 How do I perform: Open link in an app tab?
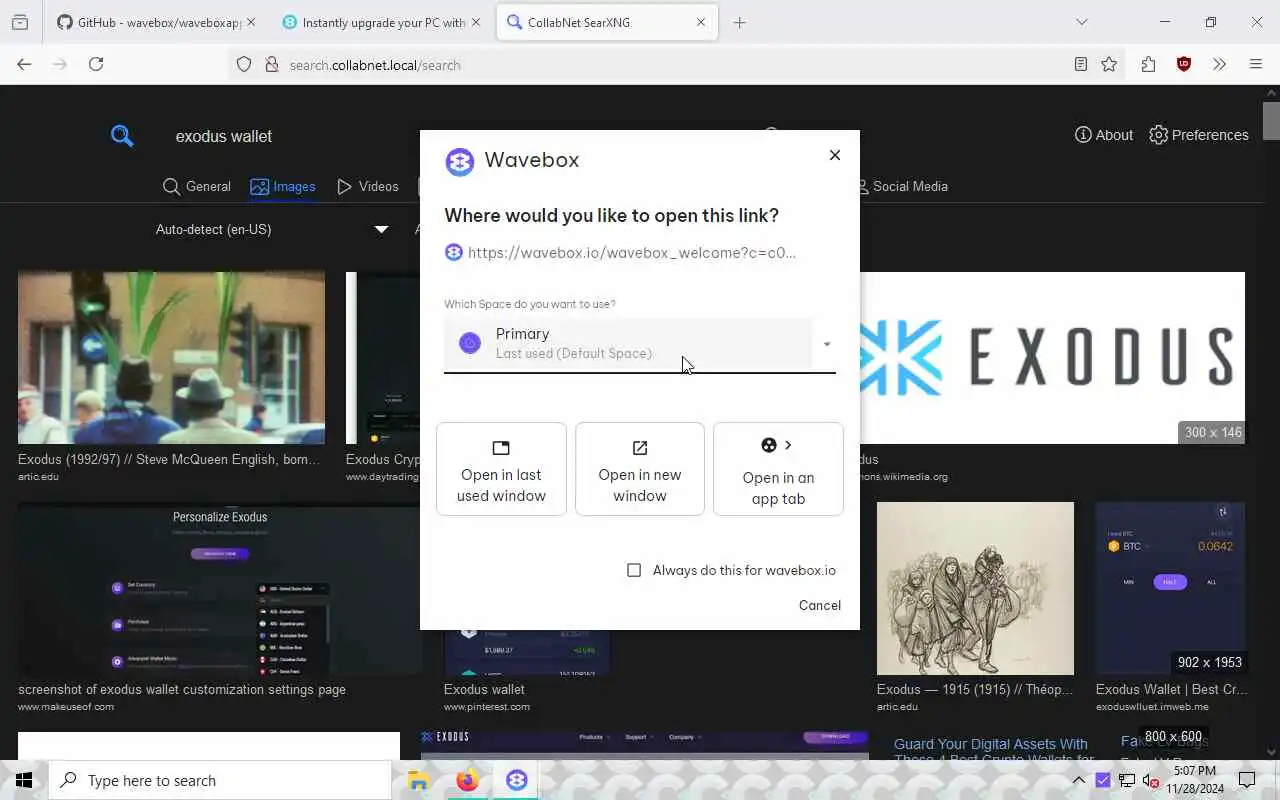point(778,469)
